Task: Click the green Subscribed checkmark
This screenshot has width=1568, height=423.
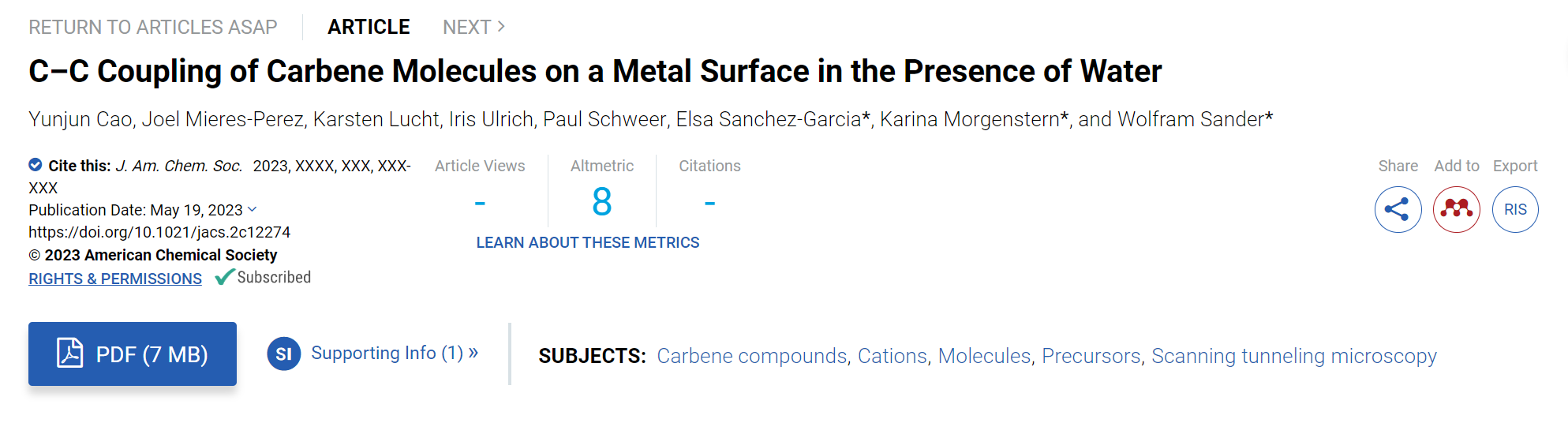Action: [x=225, y=277]
